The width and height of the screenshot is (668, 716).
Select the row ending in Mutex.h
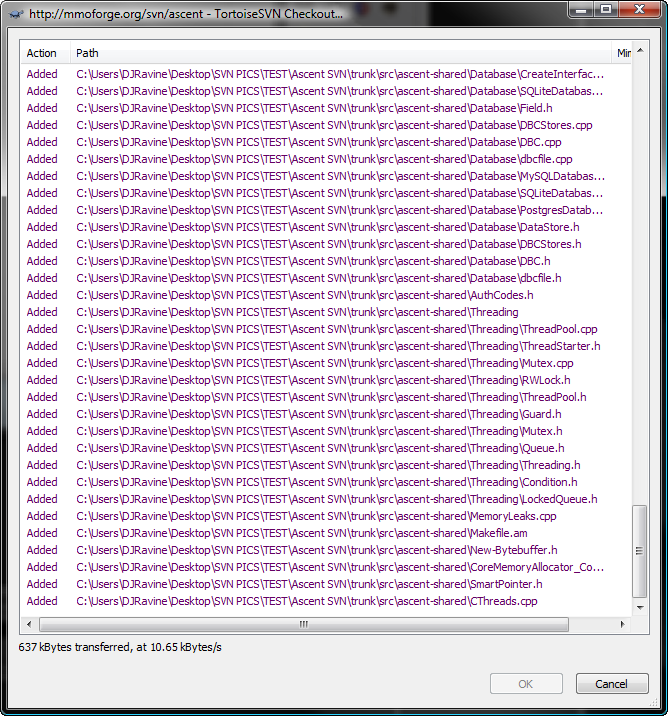pyautogui.click(x=326, y=431)
